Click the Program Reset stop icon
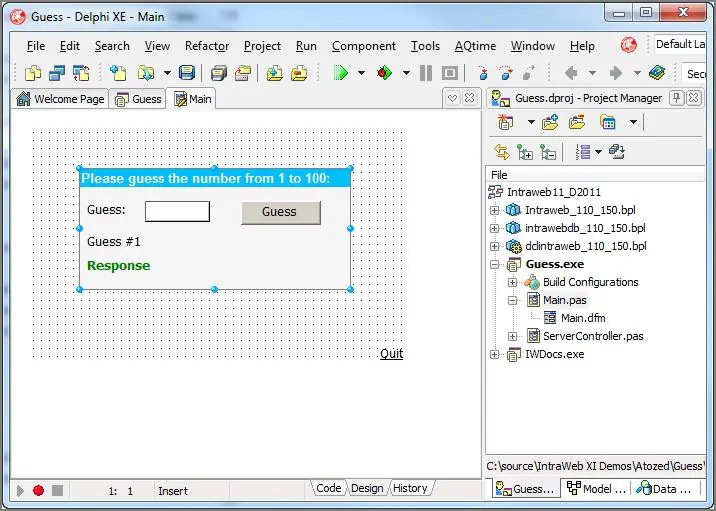 [x=450, y=73]
